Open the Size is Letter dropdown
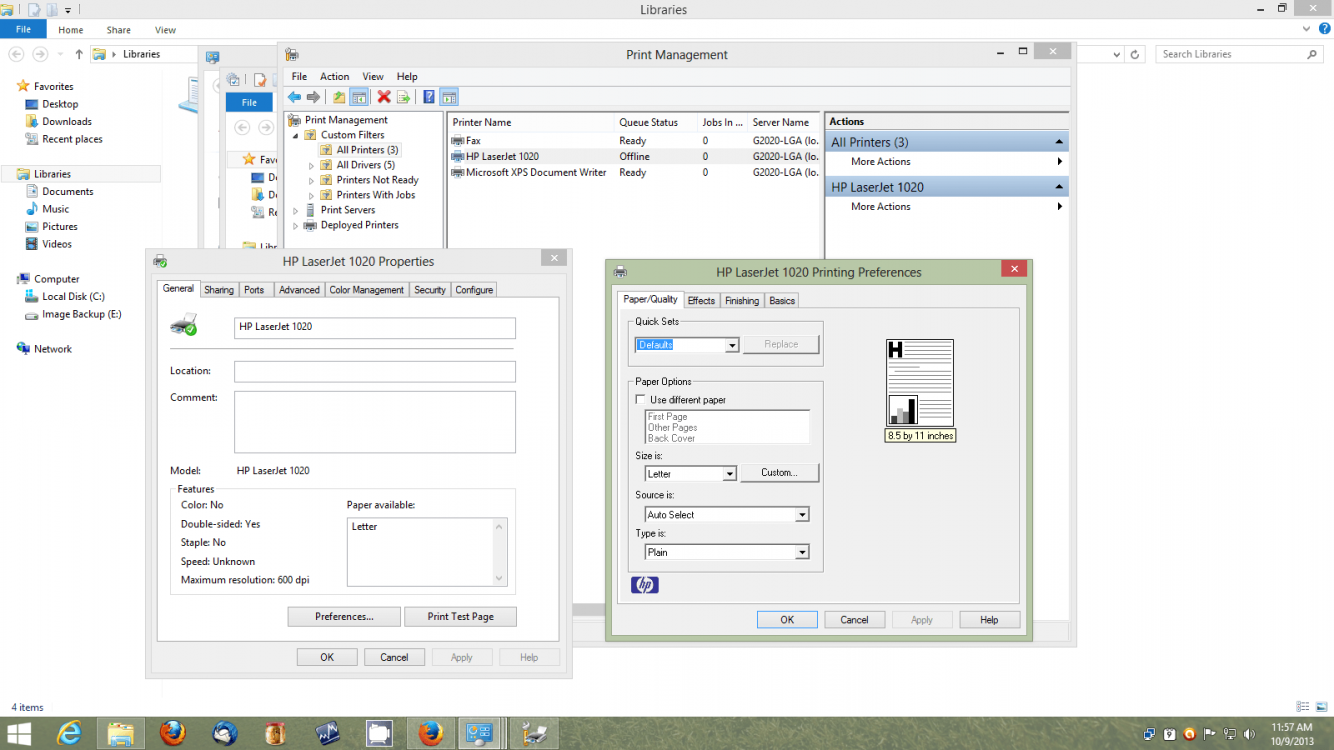The width and height of the screenshot is (1334, 750). (730, 474)
